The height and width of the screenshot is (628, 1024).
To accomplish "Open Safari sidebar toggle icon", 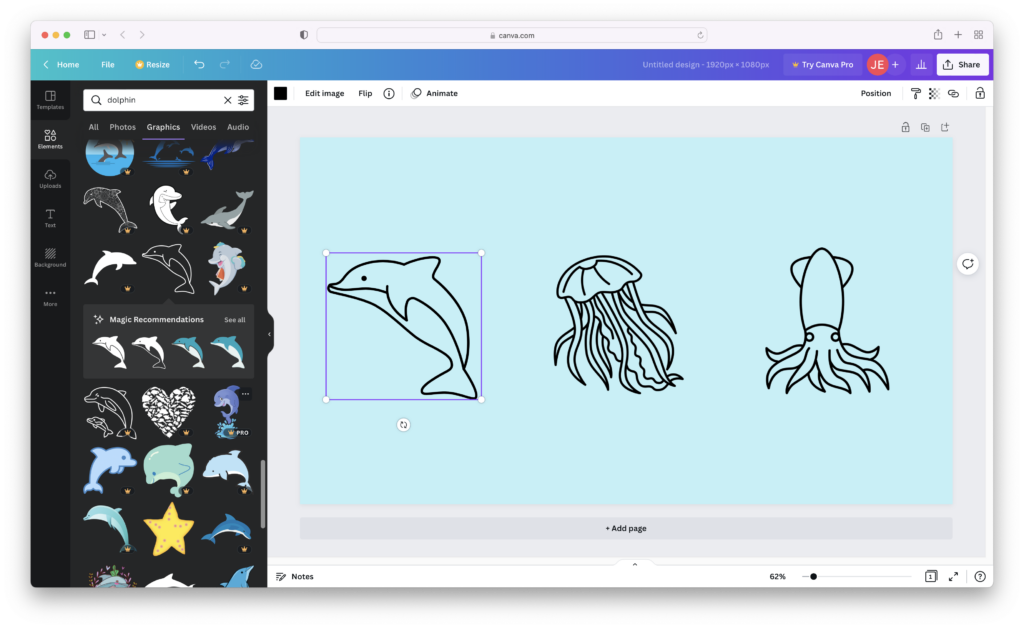I will pos(89,35).
